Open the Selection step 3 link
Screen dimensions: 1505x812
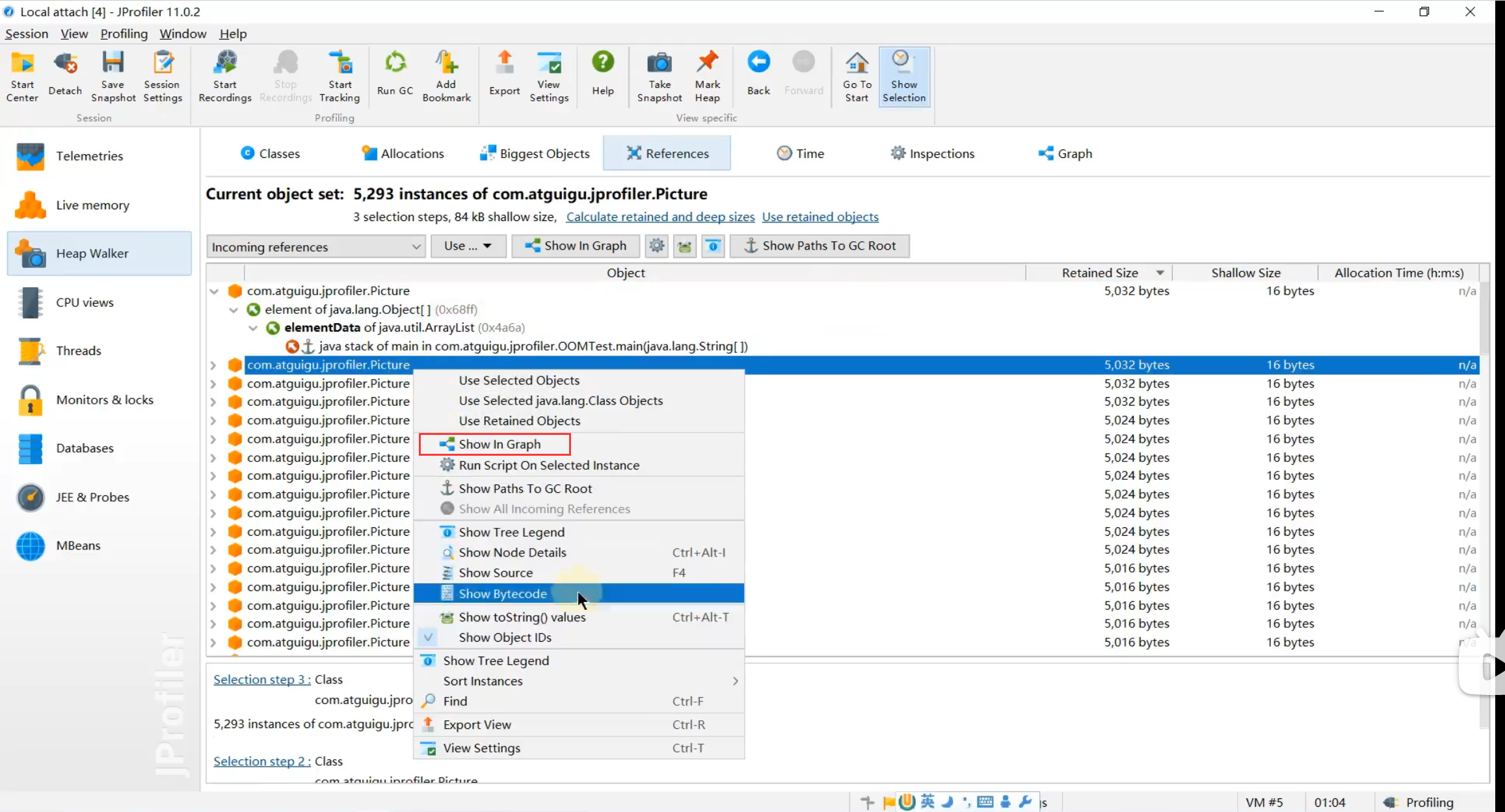pyautogui.click(x=262, y=679)
